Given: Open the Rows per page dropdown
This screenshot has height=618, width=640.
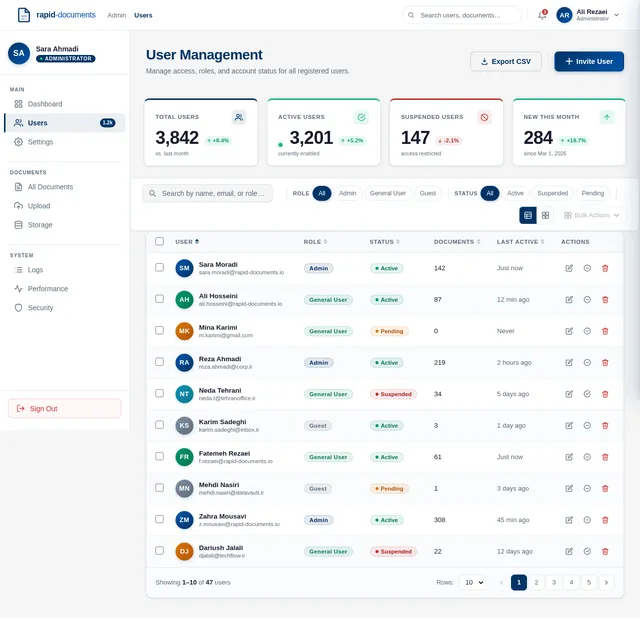Looking at the screenshot, I should coord(473,582).
